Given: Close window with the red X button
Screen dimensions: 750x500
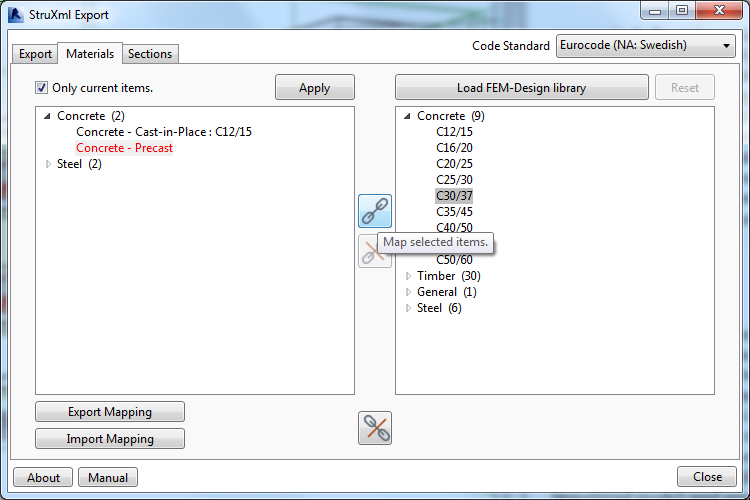Looking at the screenshot, I should point(719,11).
